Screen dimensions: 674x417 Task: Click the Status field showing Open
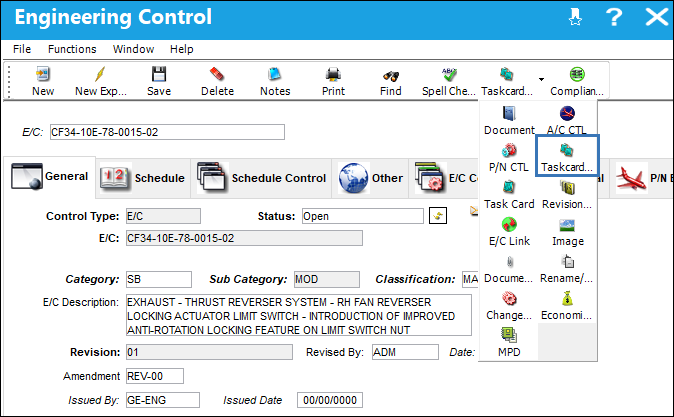coord(363,216)
